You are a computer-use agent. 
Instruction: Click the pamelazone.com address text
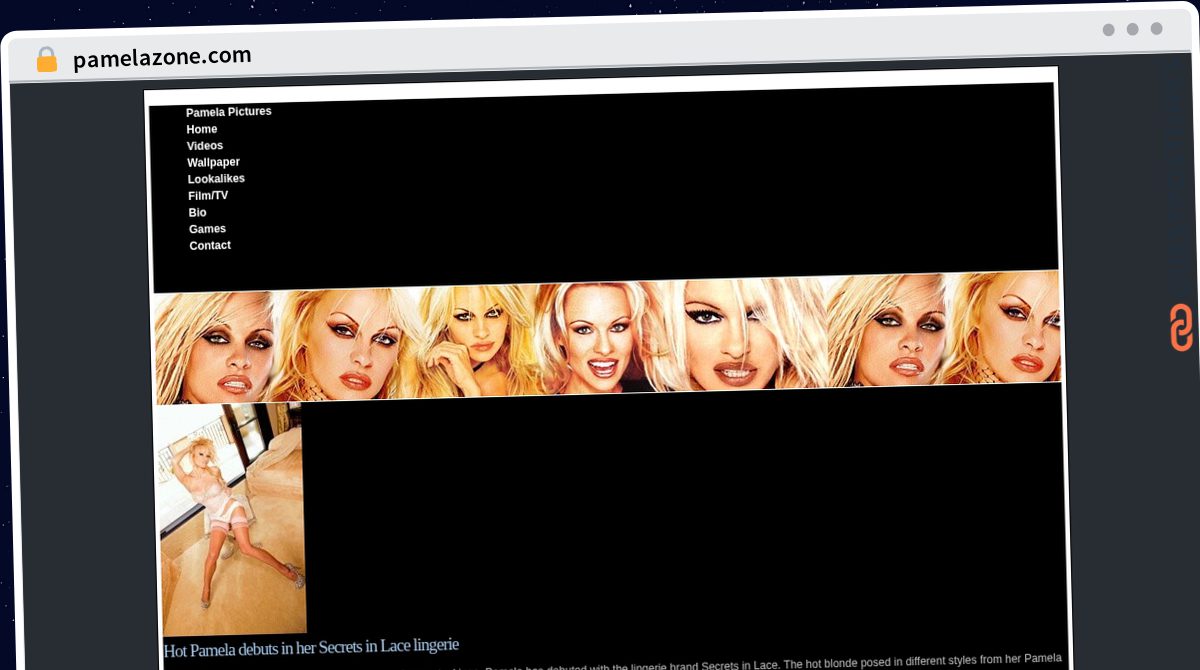pyautogui.click(x=162, y=58)
